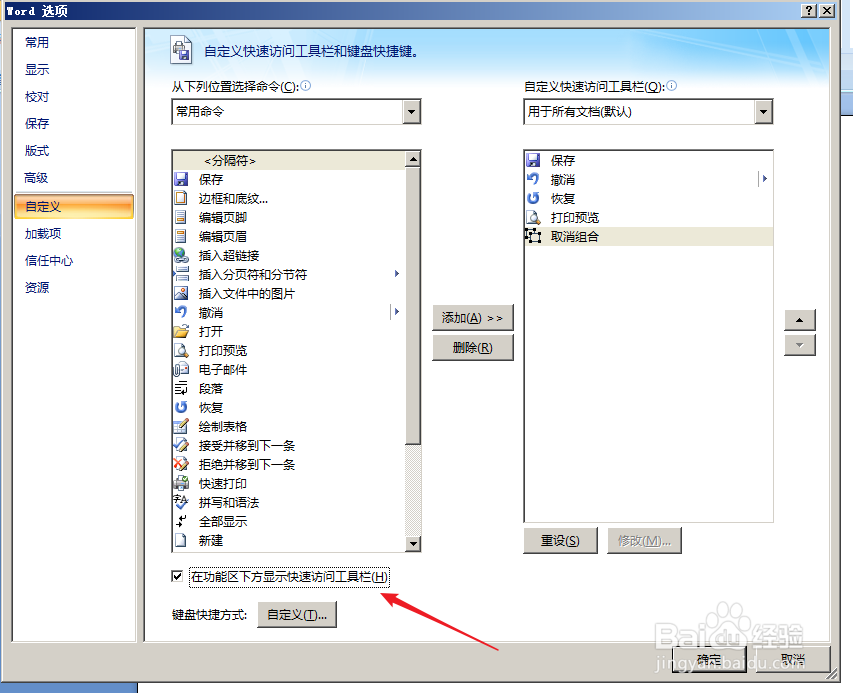This screenshot has height=693, width=853.
Task: Select 插入超链接 row in the commands list
Action: pos(289,255)
